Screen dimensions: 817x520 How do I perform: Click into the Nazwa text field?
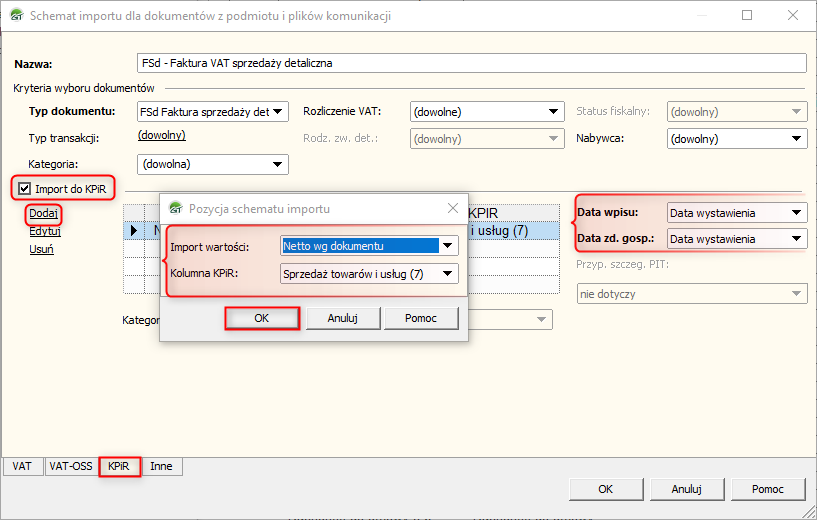[470, 63]
